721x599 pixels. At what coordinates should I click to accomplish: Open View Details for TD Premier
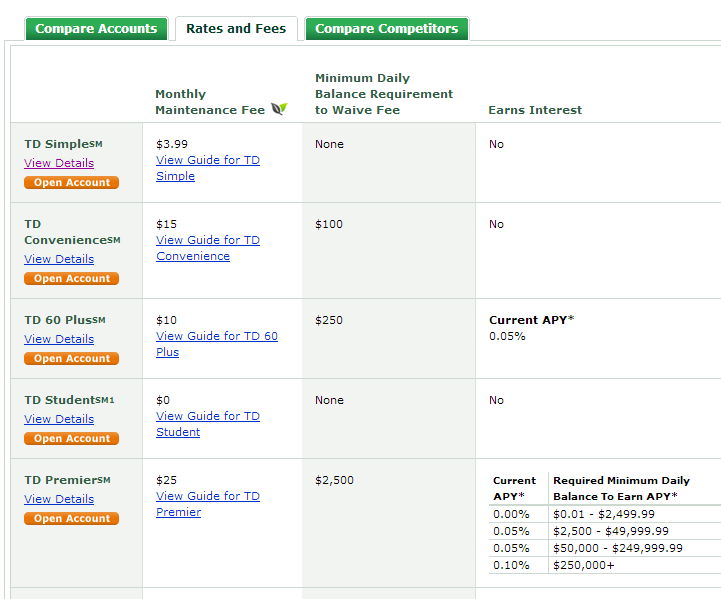59,499
